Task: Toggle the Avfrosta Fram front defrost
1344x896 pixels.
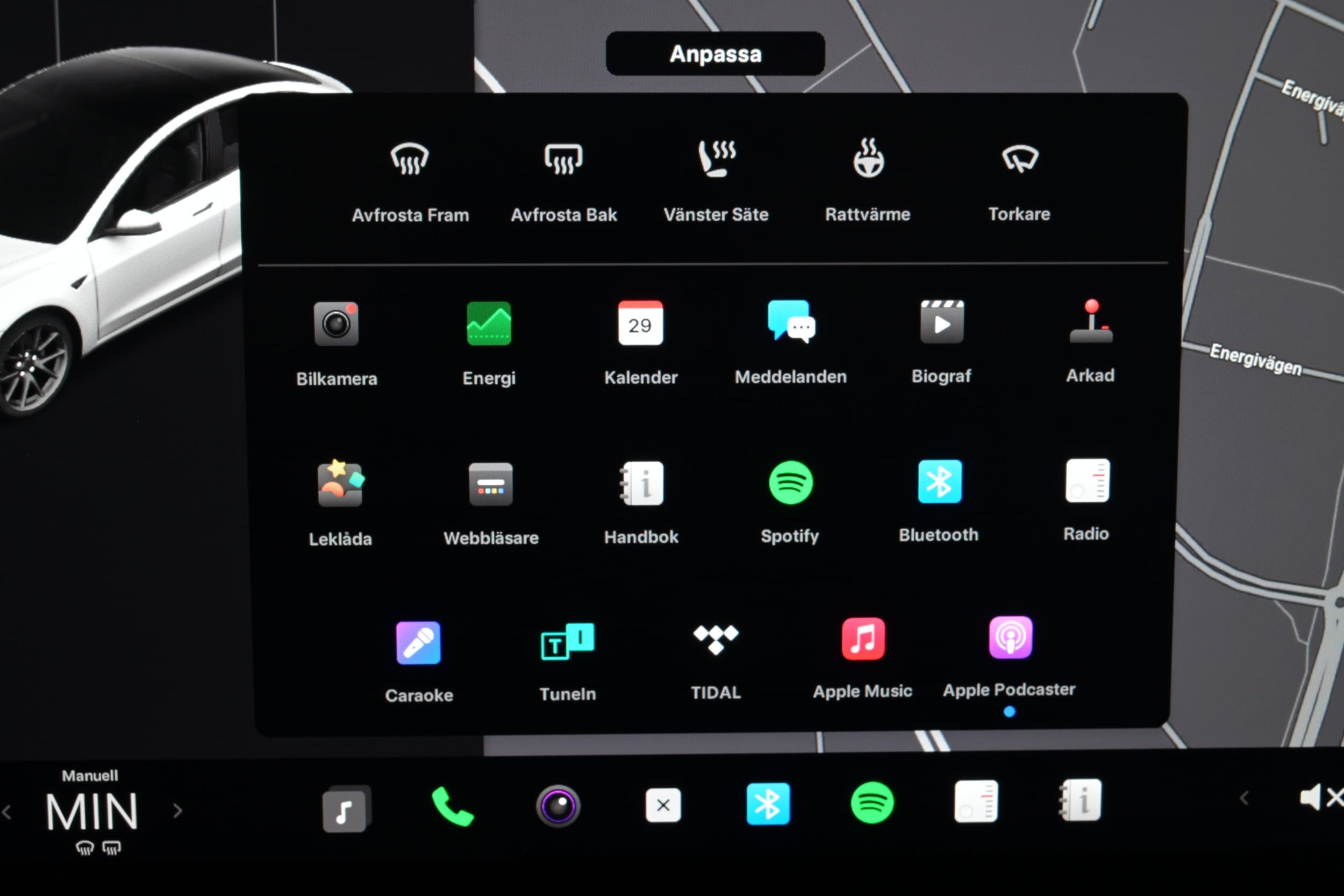Action: click(410, 181)
